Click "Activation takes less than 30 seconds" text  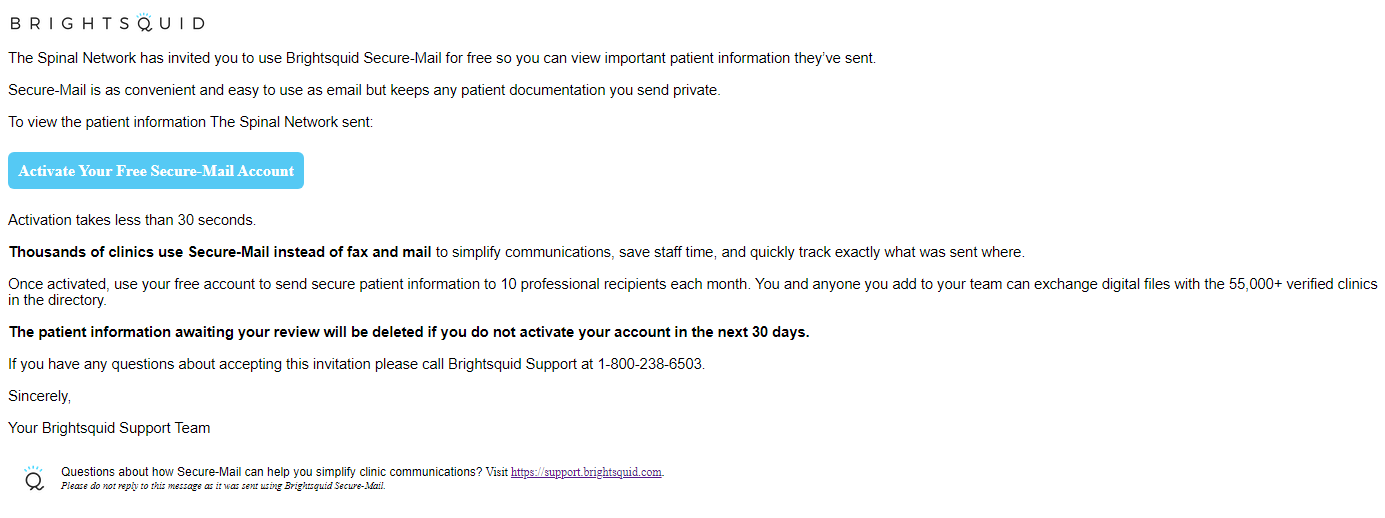[132, 220]
